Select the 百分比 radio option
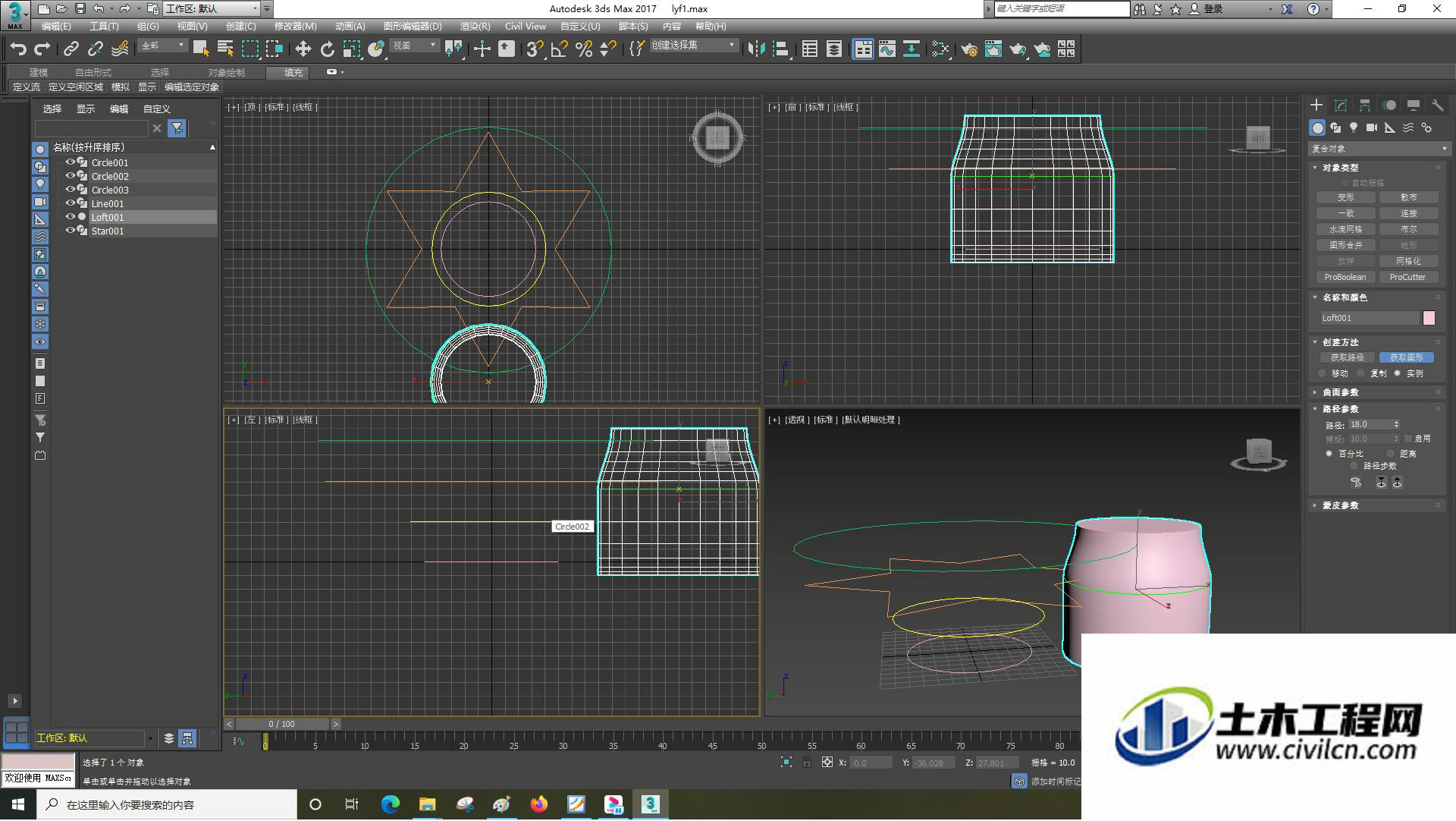The width and height of the screenshot is (1456, 821). 1329,454
